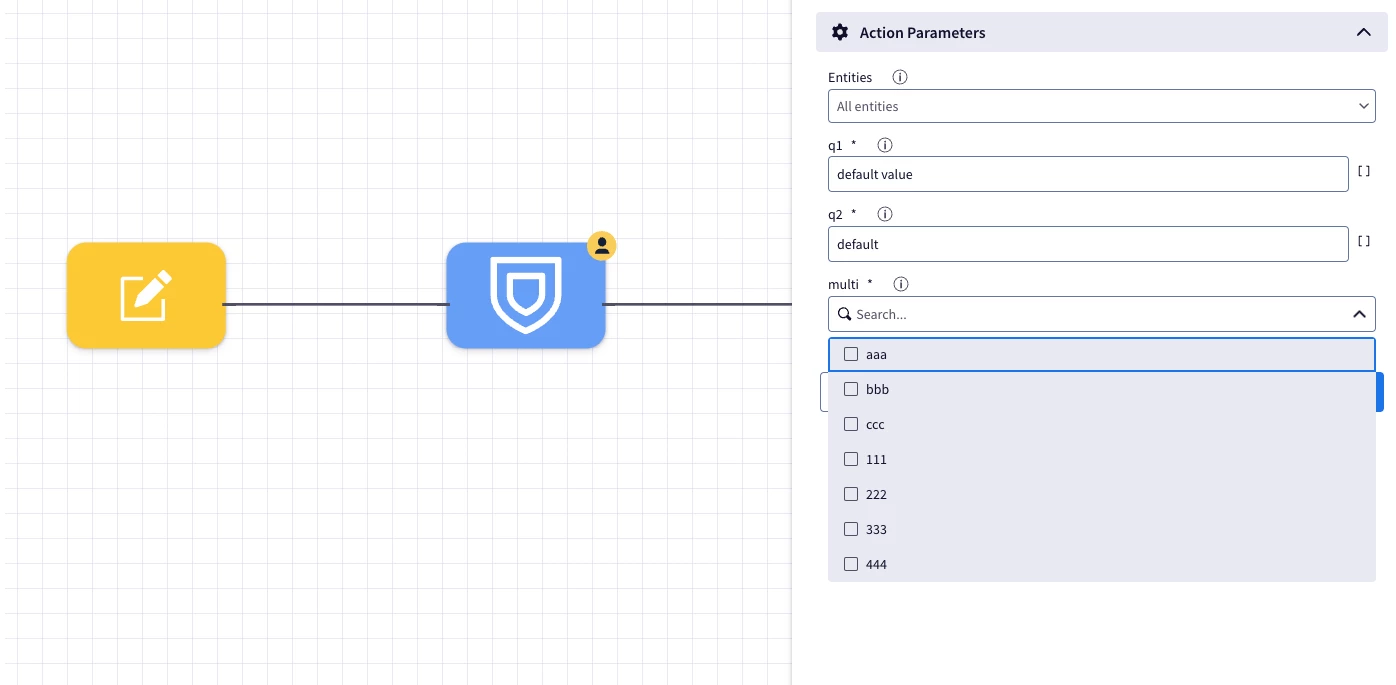
Task: Click the user badge on shield node
Action: click(x=601, y=245)
